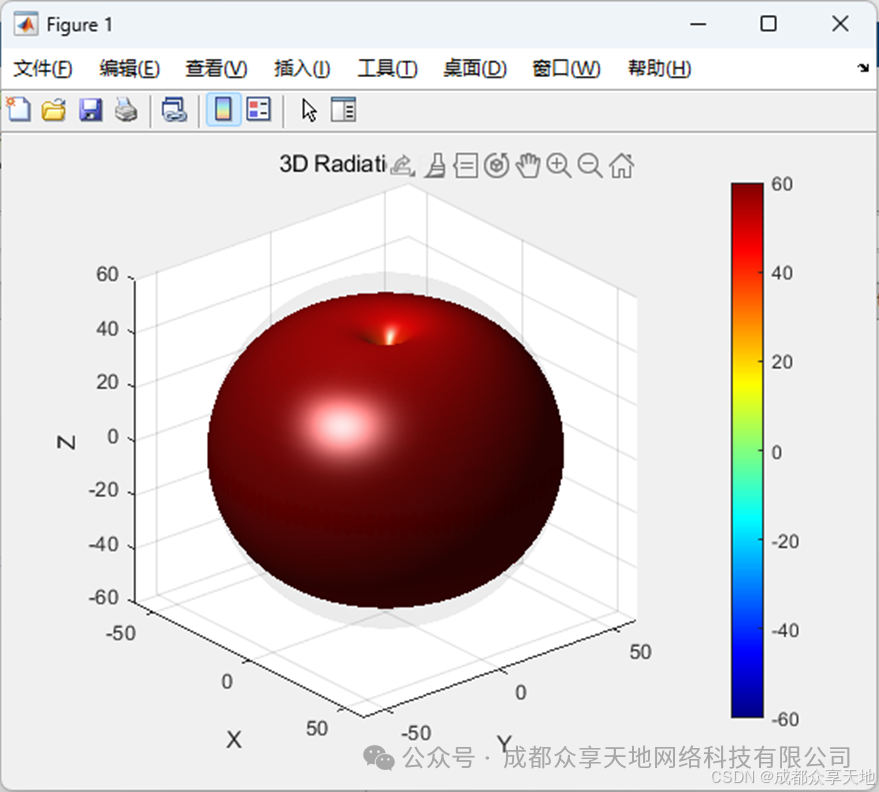Click the dock figure arrow at menu bar right
Screen dimensions: 879x792
click(863, 68)
